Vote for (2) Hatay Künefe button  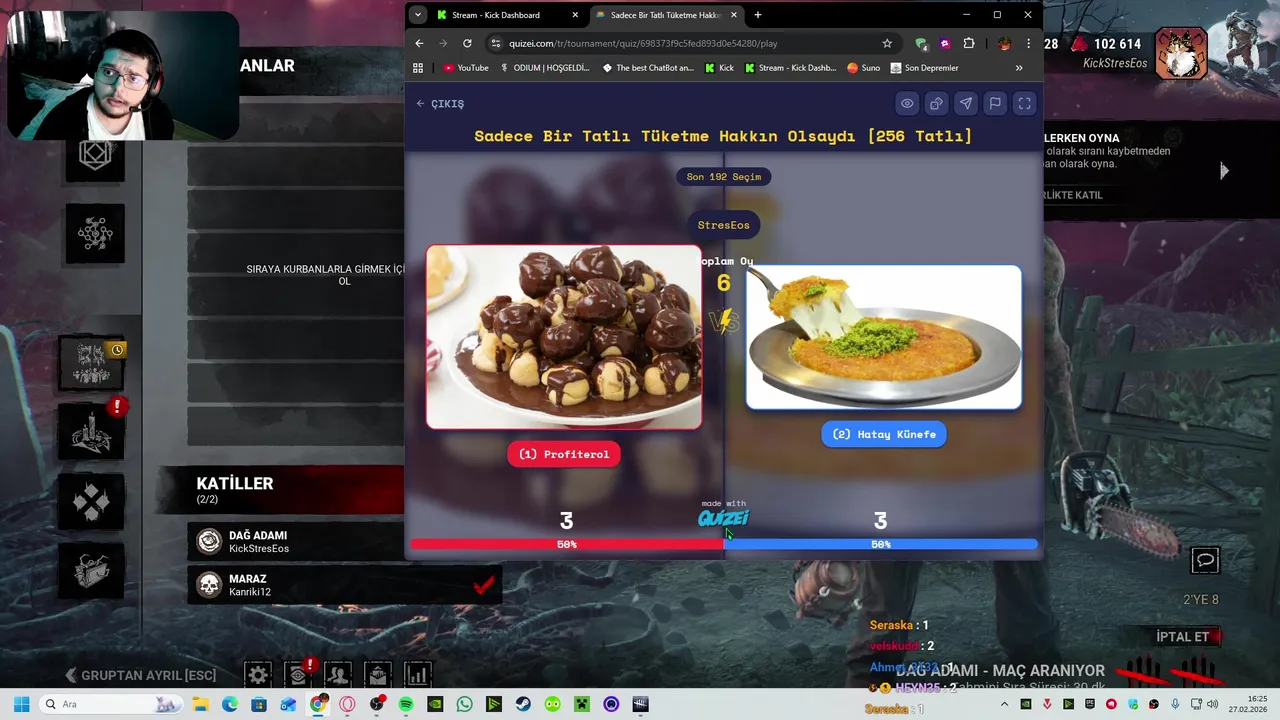pyautogui.click(x=884, y=434)
